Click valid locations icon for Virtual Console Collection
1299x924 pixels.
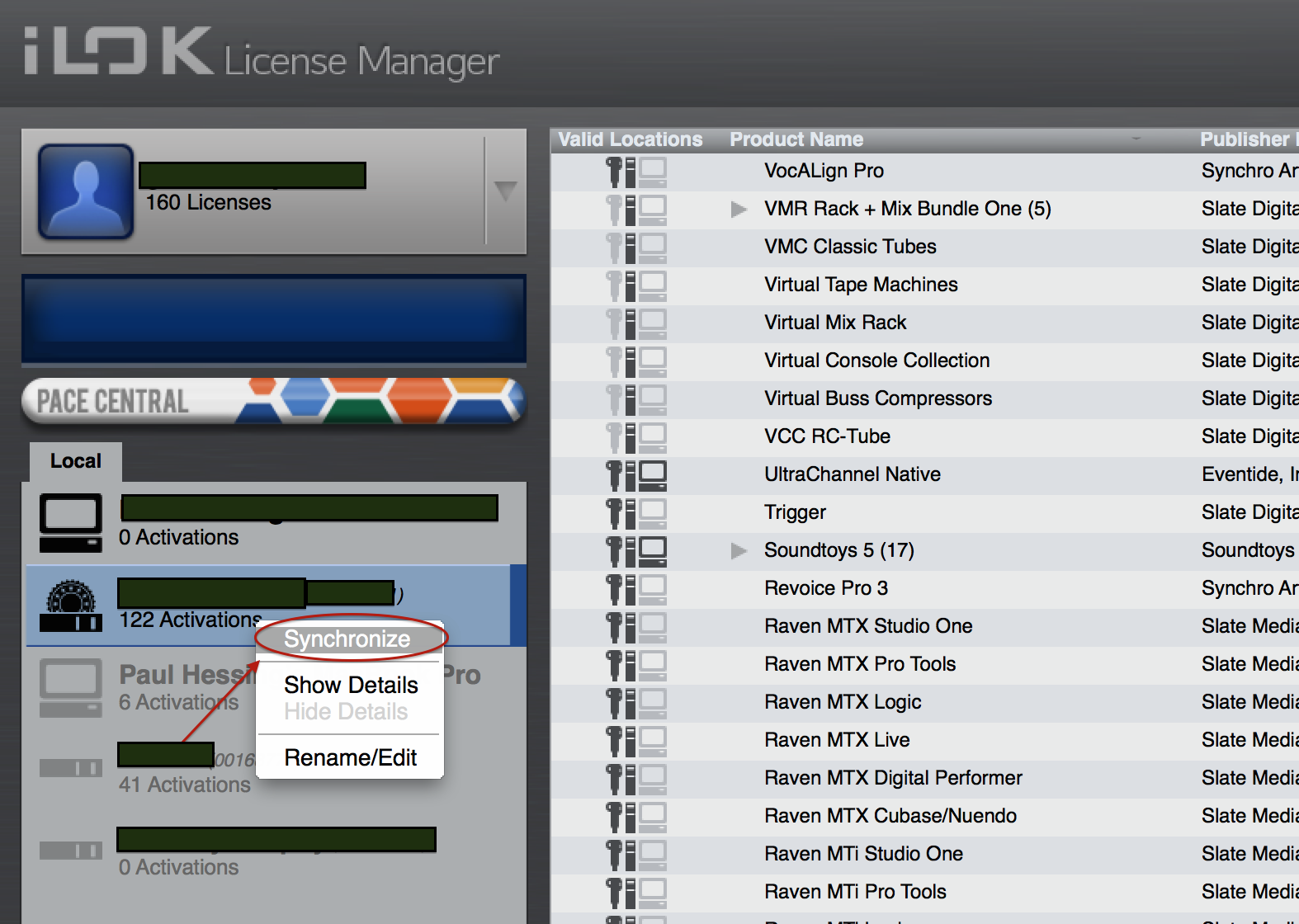[x=636, y=361]
